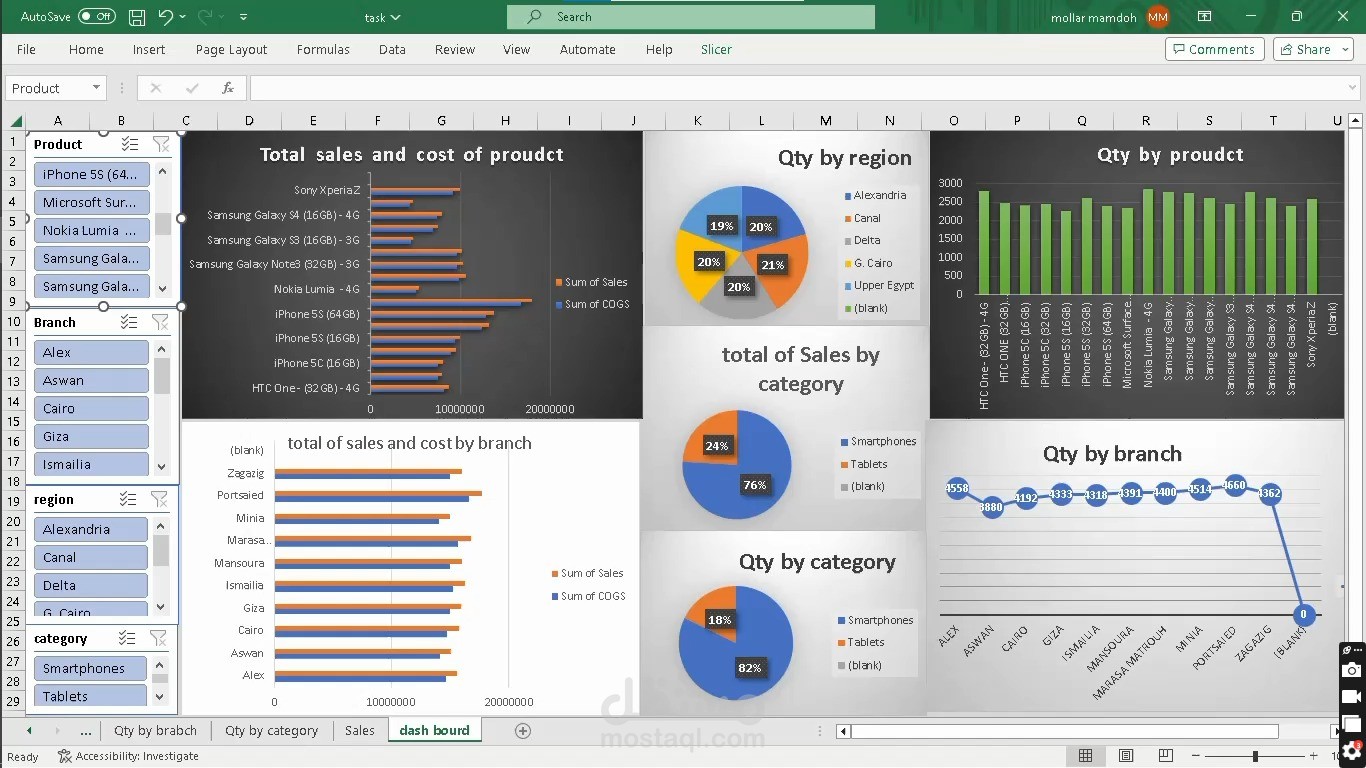This screenshot has height=768, width=1366.
Task: Click the zoom out minus button
Action: 1198,756
